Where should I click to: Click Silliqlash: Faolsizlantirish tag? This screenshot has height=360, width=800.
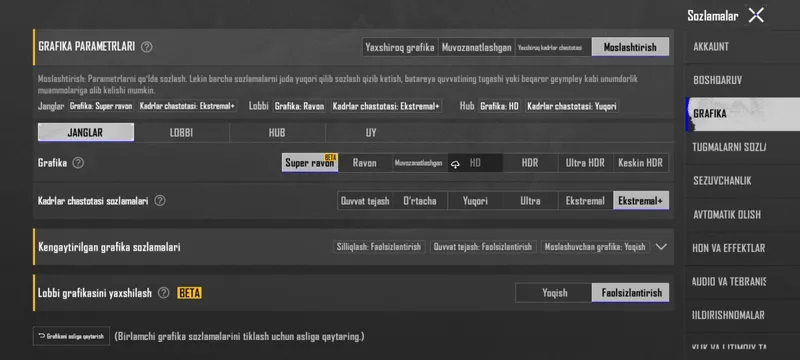point(379,247)
